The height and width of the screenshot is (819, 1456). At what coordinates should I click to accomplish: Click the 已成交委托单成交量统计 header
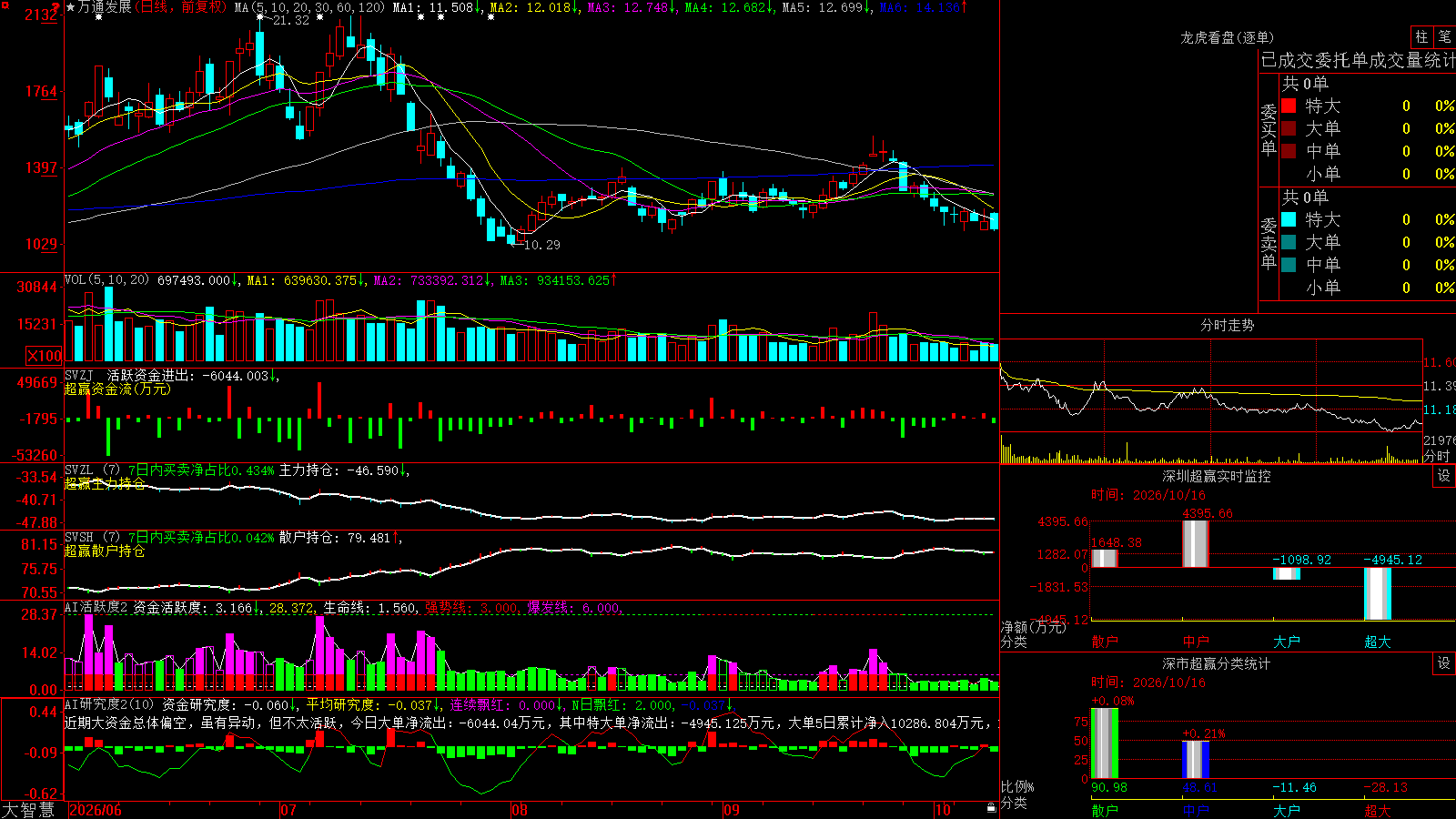coord(1358,60)
